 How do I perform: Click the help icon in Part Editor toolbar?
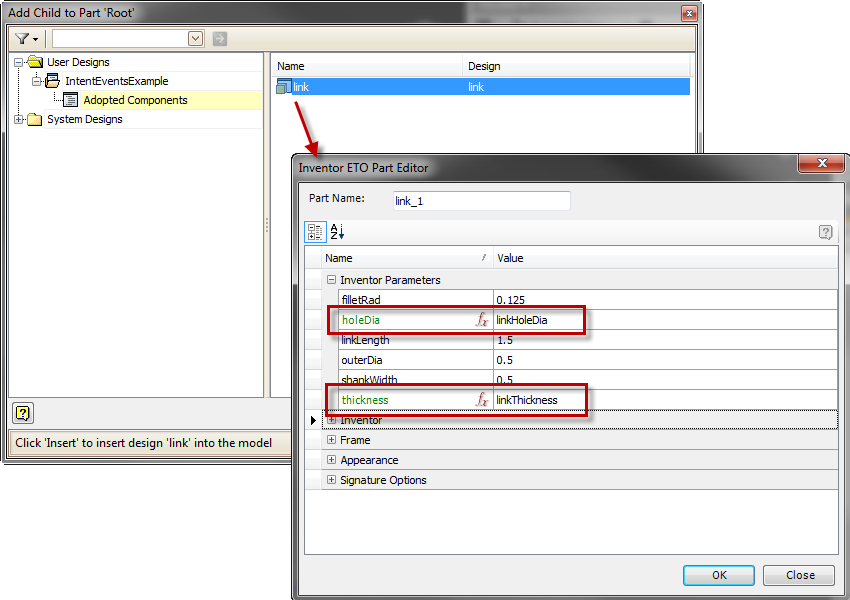click(x=825, y=233)
